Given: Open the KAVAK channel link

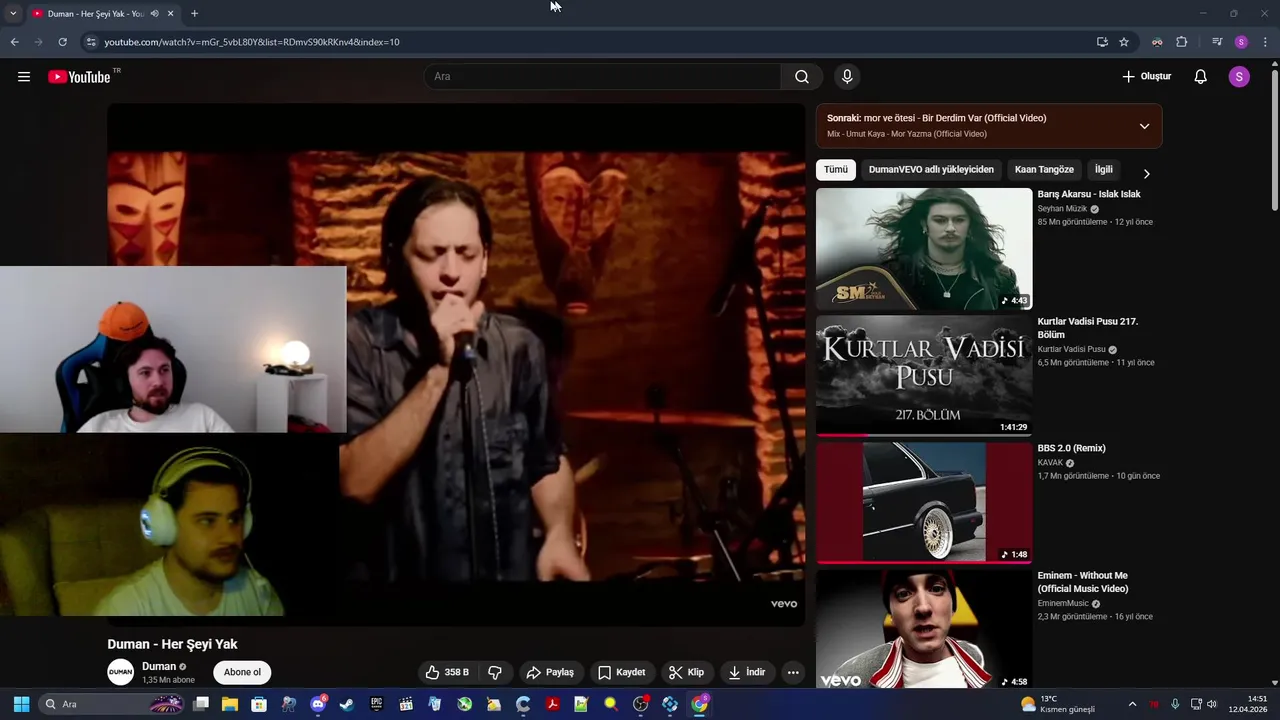Looking at the screenshot, I should pos(1050,463).
